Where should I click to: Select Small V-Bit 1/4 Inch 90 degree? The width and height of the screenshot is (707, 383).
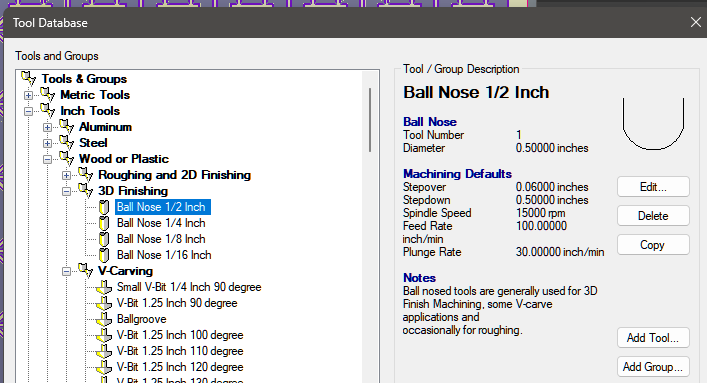point(189,287)
